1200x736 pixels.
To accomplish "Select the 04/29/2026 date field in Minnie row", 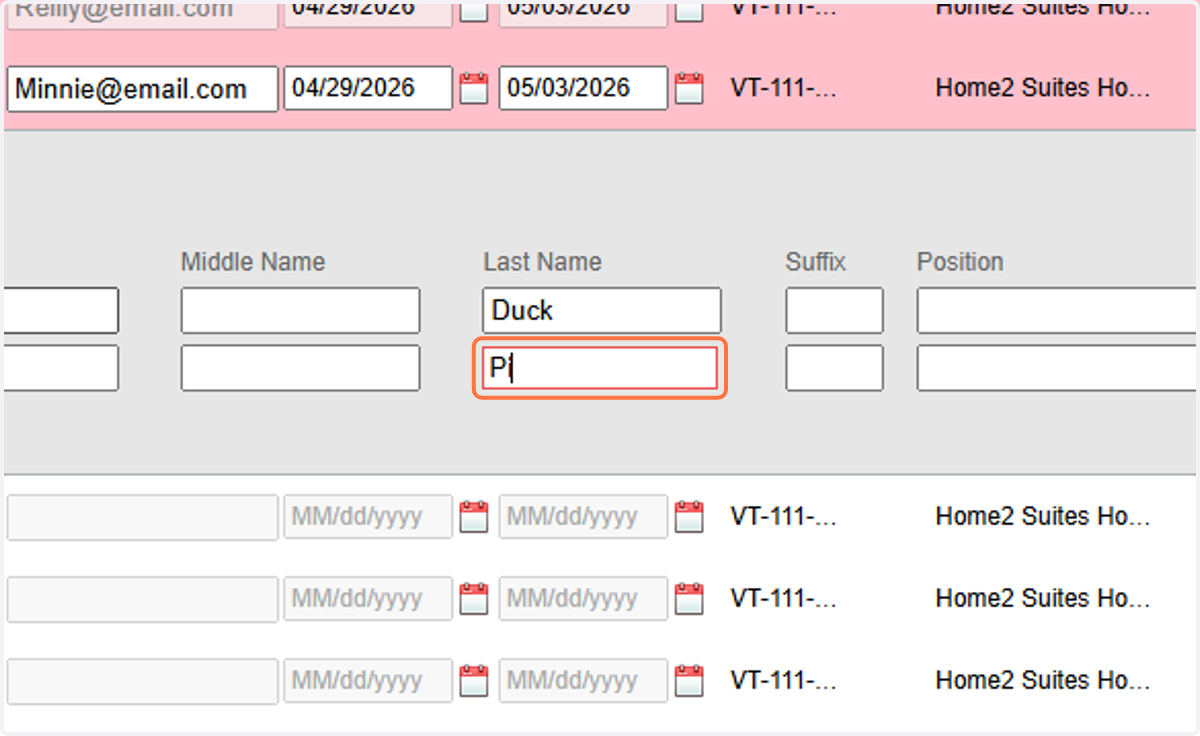I will tap(368, 88).
